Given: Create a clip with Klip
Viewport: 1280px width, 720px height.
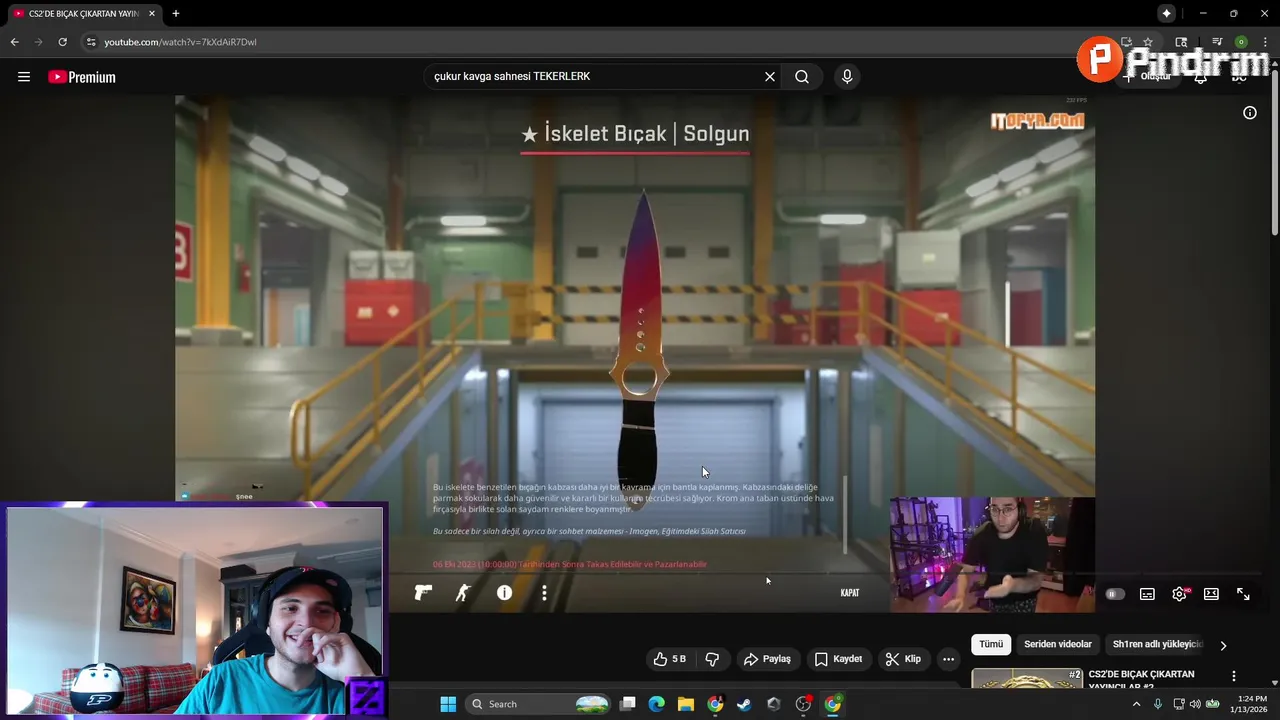Looking at the screenshot, I should tap(903, 659).
